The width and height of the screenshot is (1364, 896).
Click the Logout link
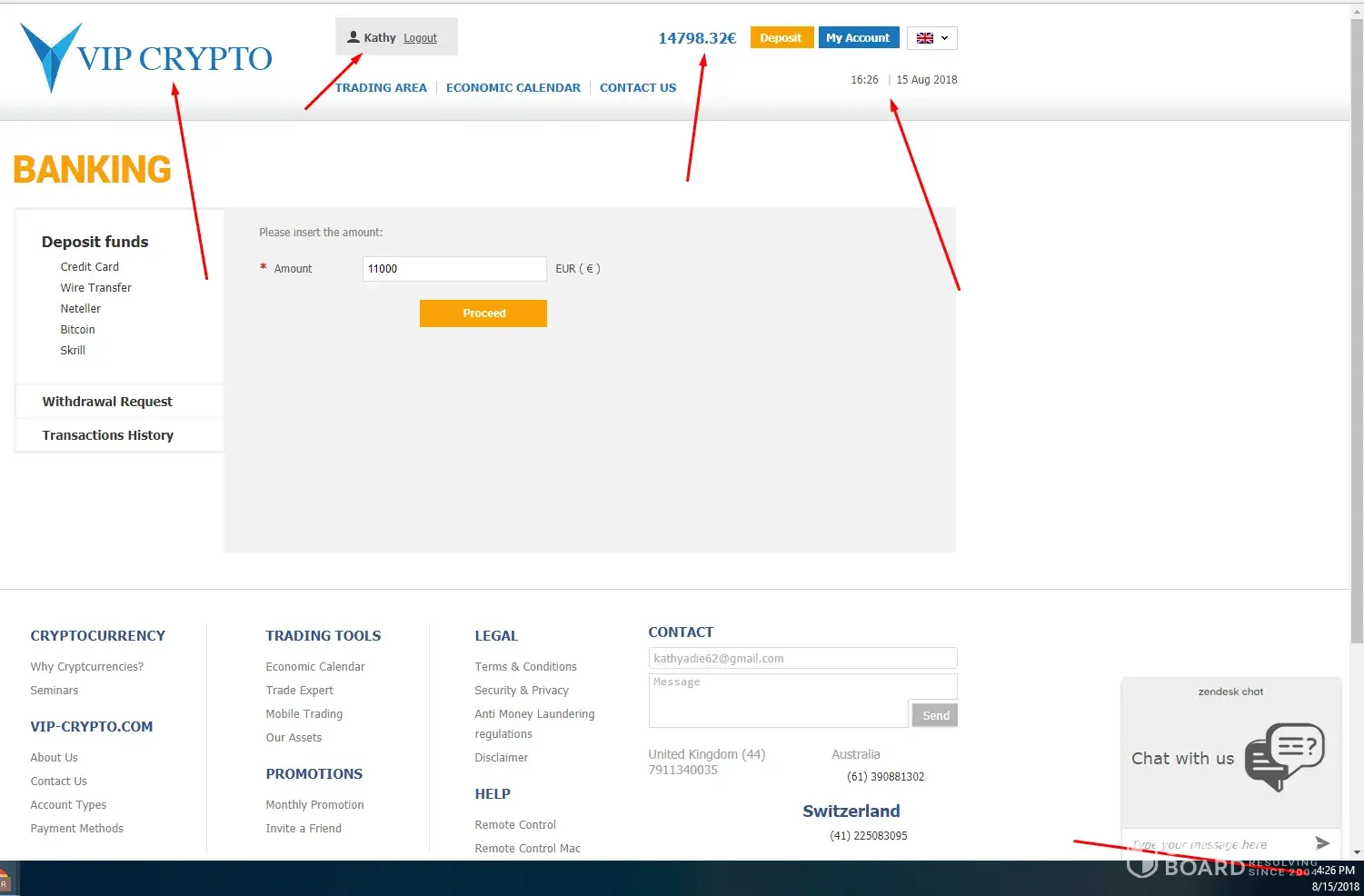pyautogui.click(x=420, y=38)
